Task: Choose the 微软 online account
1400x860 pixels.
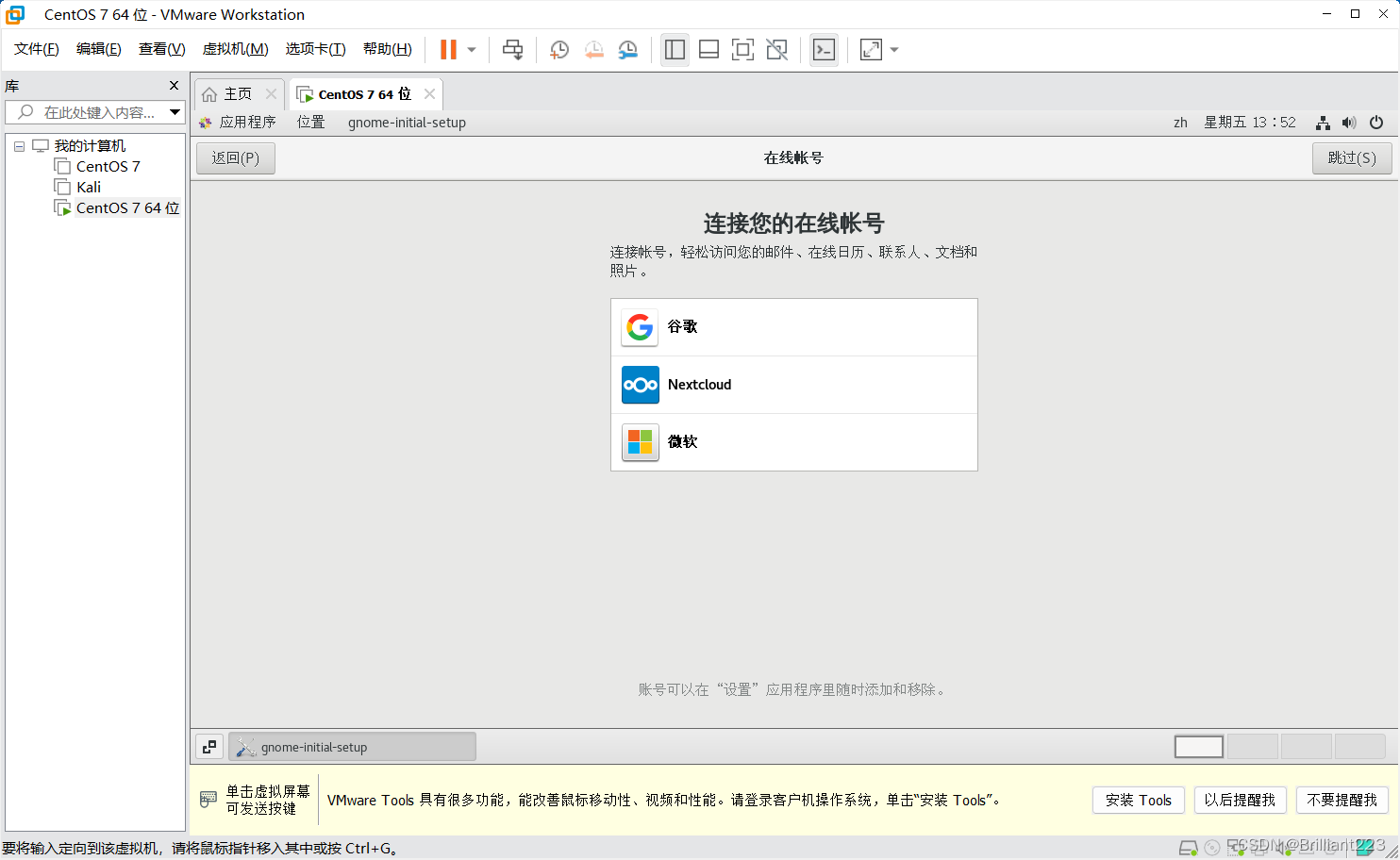Action: pyautogui.click(x=794, y=442)
